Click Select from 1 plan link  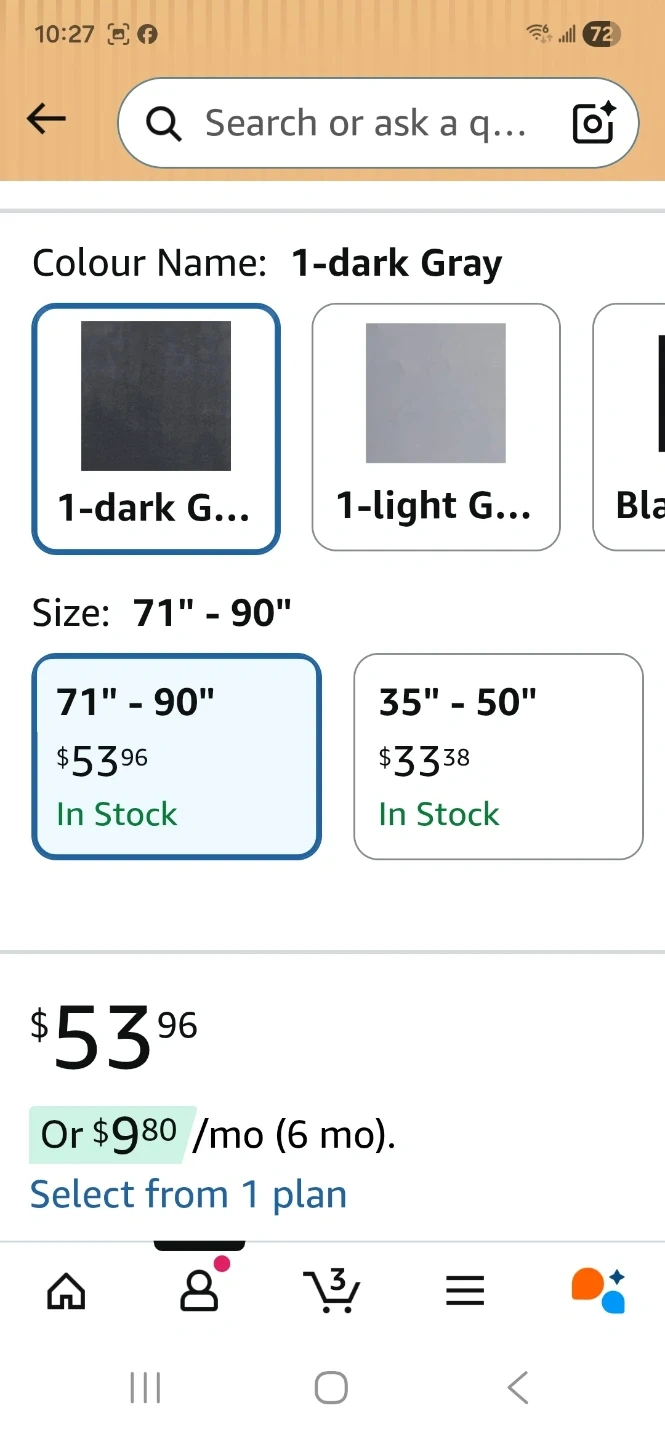(188, 1194)
